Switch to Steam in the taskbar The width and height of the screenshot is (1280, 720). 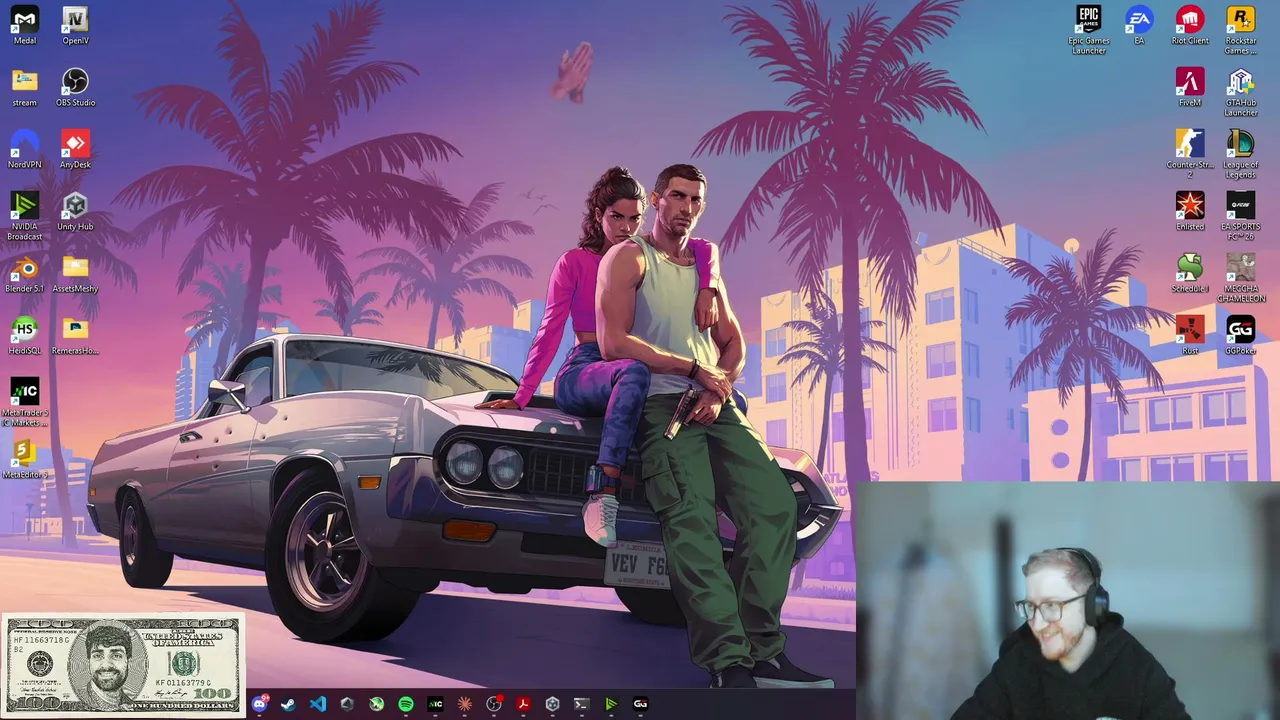point(288,704)
